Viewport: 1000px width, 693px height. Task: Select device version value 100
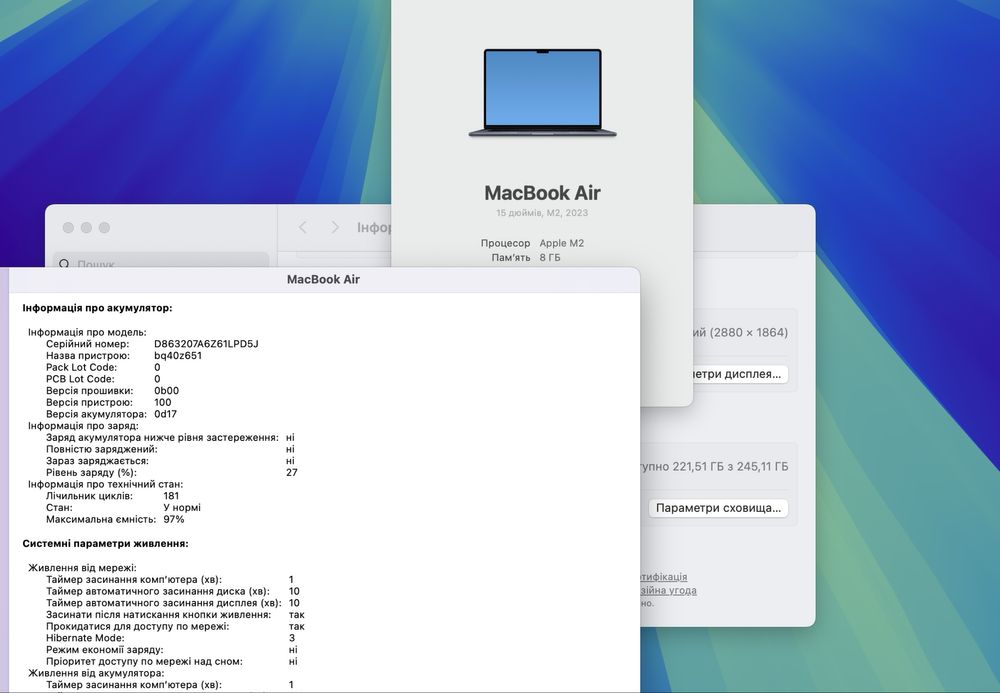tap(163, 402)
